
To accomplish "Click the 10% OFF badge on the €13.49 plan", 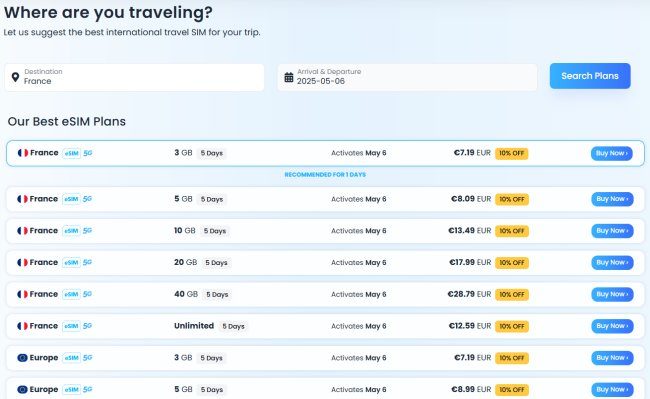I will [512, 231].
